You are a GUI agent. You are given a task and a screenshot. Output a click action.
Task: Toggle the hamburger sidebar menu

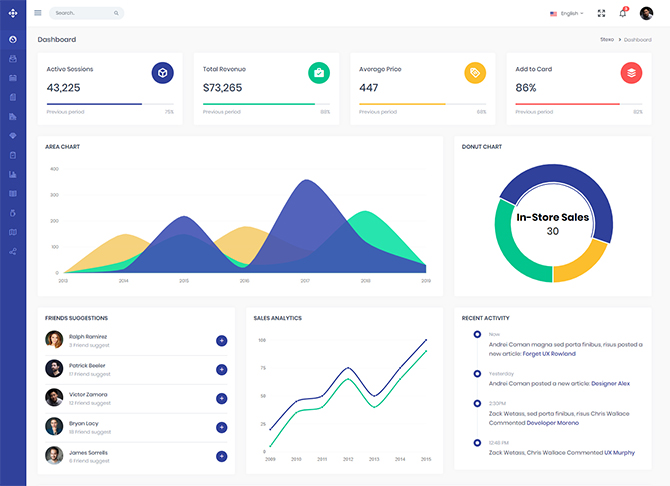(x=38, y=13)
